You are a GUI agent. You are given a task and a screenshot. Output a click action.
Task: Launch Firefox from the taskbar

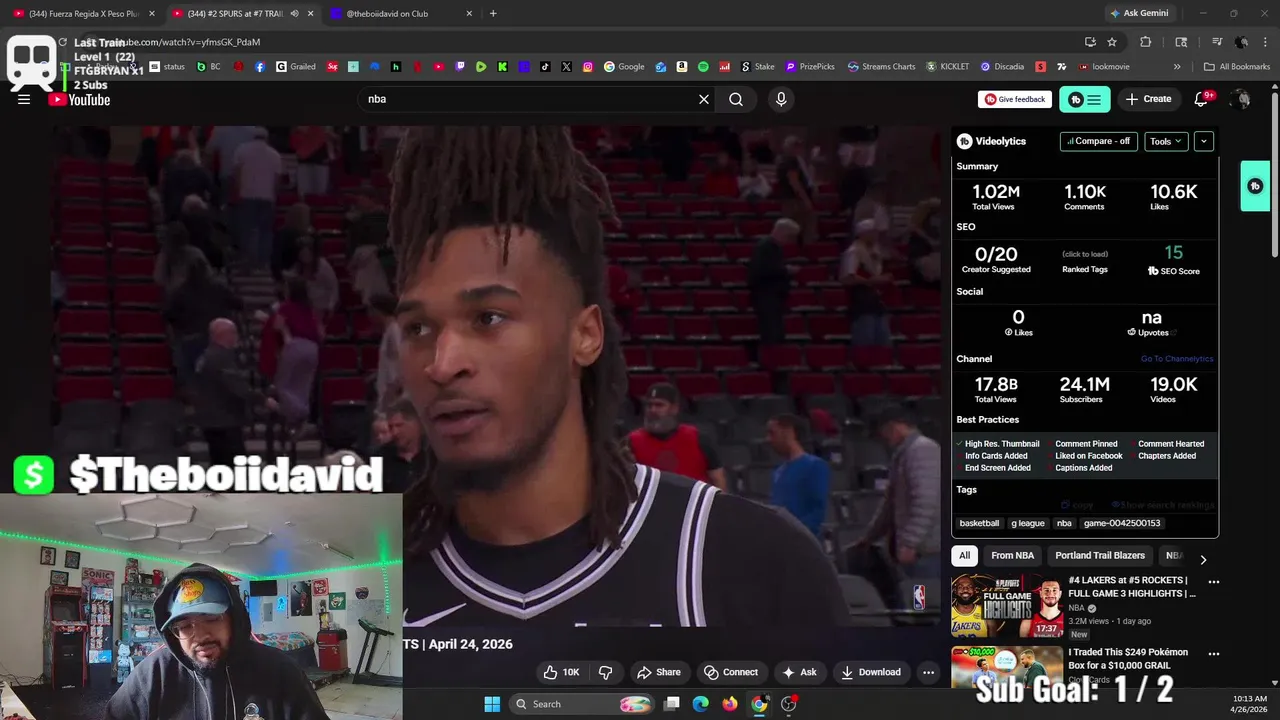[x=730, y=704]
